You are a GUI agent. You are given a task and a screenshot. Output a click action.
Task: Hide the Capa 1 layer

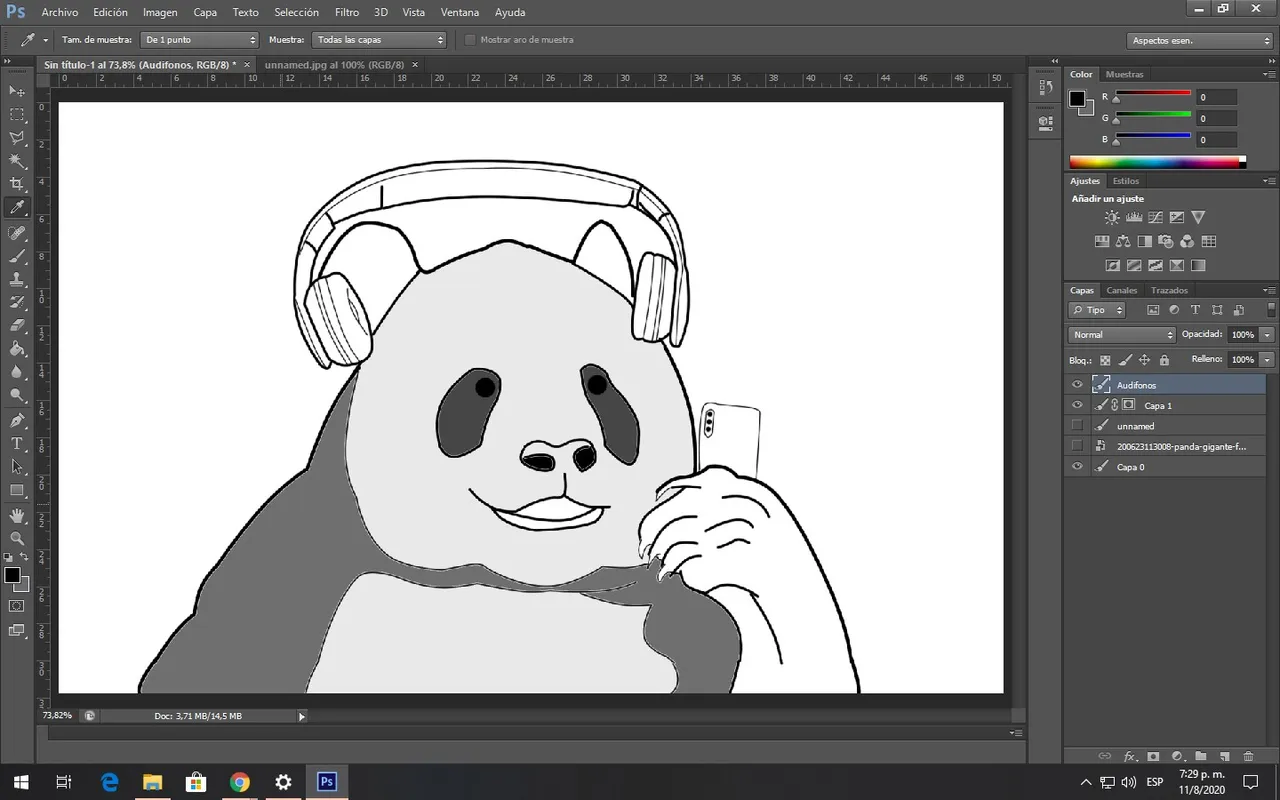point(1077,406)
